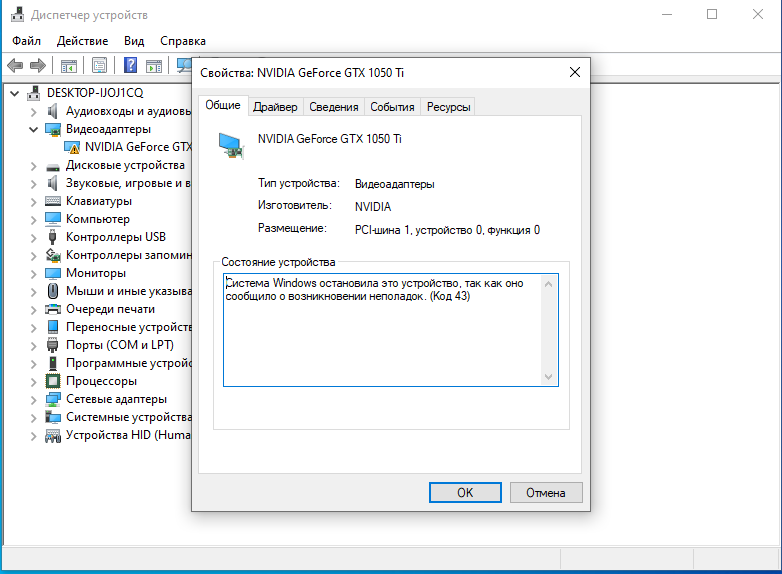
Task: Click the Отмена button
Action: pyautogui.click(x=546, y=492)
